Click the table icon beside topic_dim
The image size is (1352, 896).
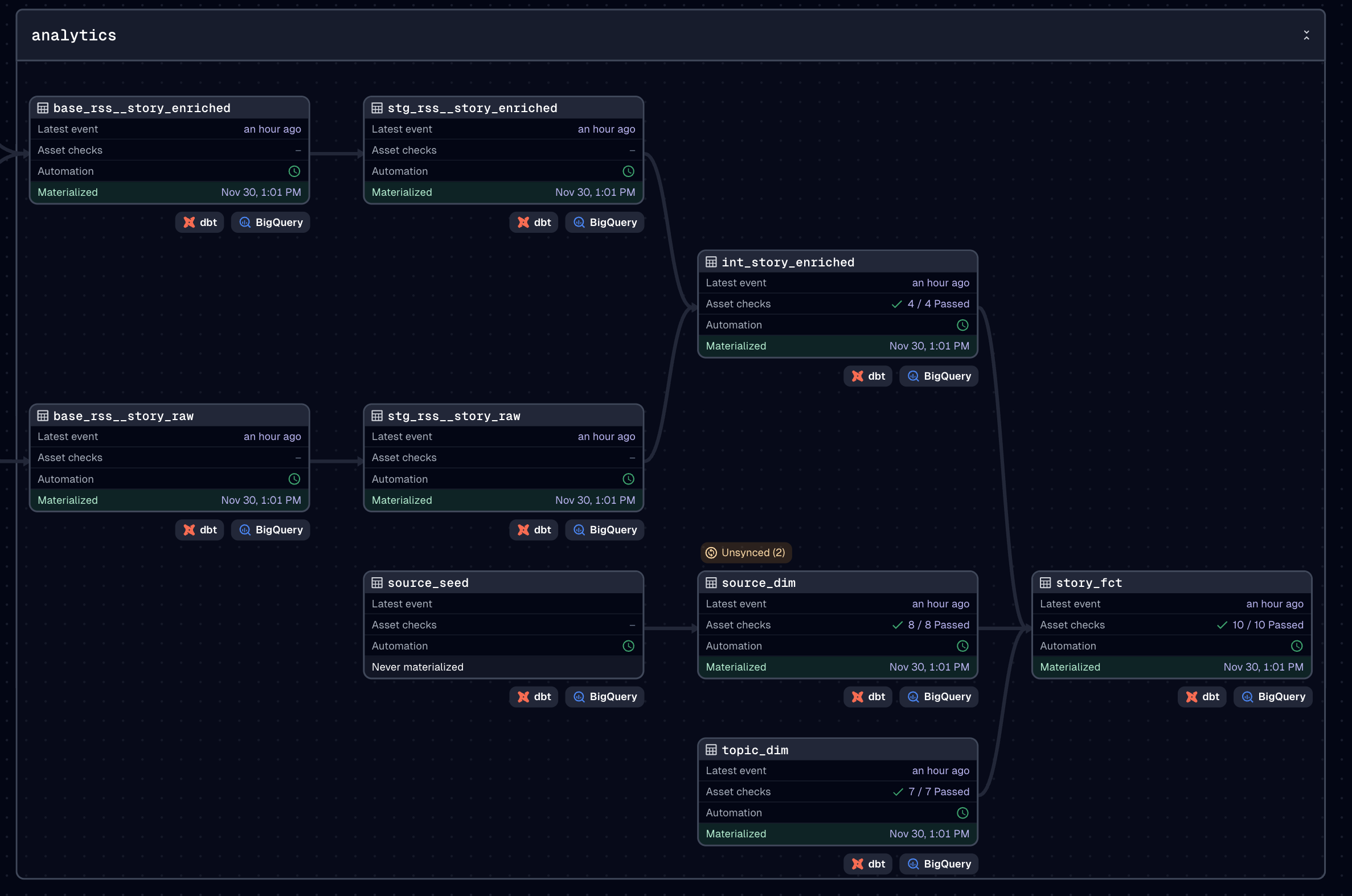tap(711, 750)
